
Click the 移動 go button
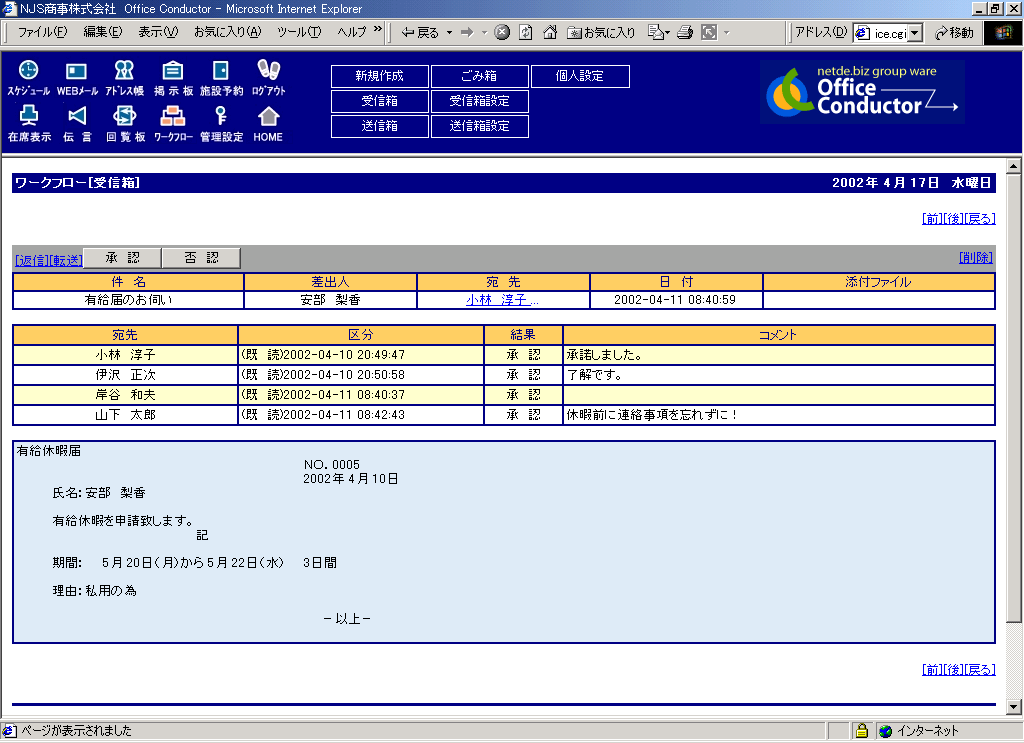click(x=954, y=33)
